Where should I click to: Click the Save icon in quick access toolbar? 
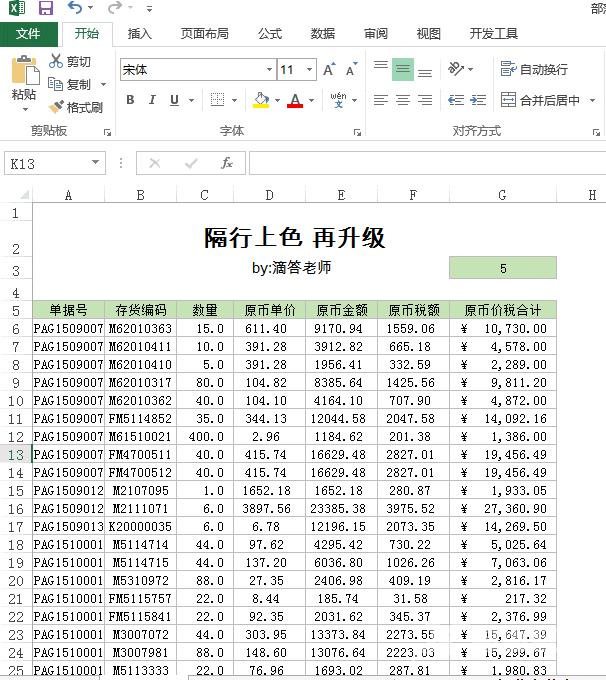pos(46,8)
